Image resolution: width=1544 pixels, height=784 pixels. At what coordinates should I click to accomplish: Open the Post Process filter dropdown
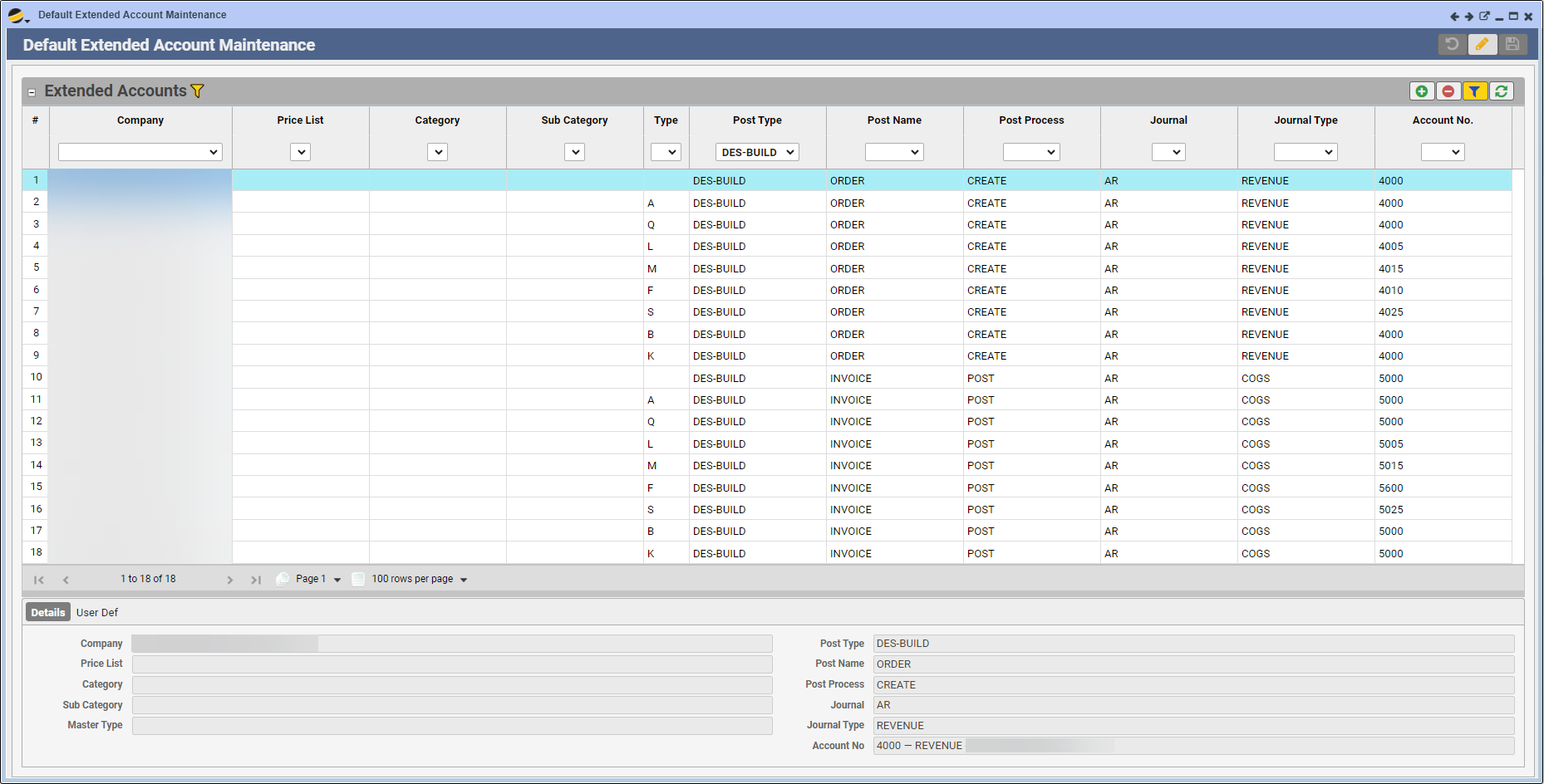(x=1031, y=152)
